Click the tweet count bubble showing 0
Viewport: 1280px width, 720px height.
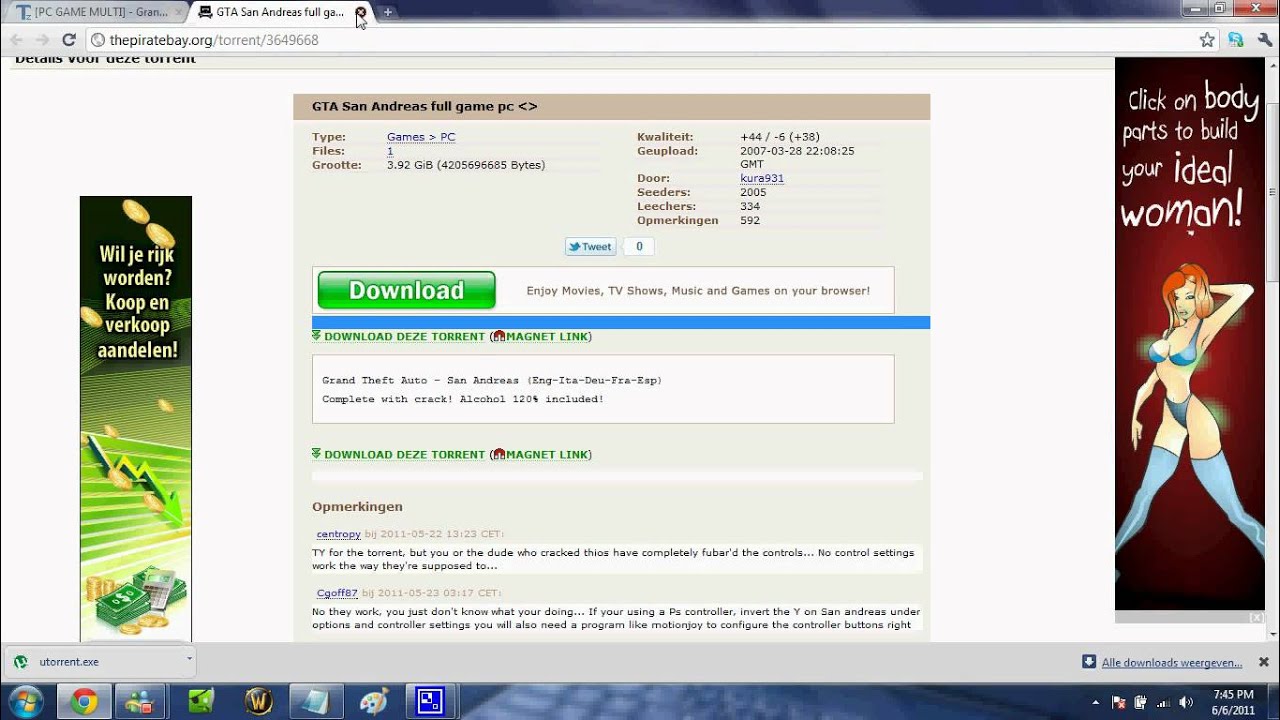click(x=639, y=246)
